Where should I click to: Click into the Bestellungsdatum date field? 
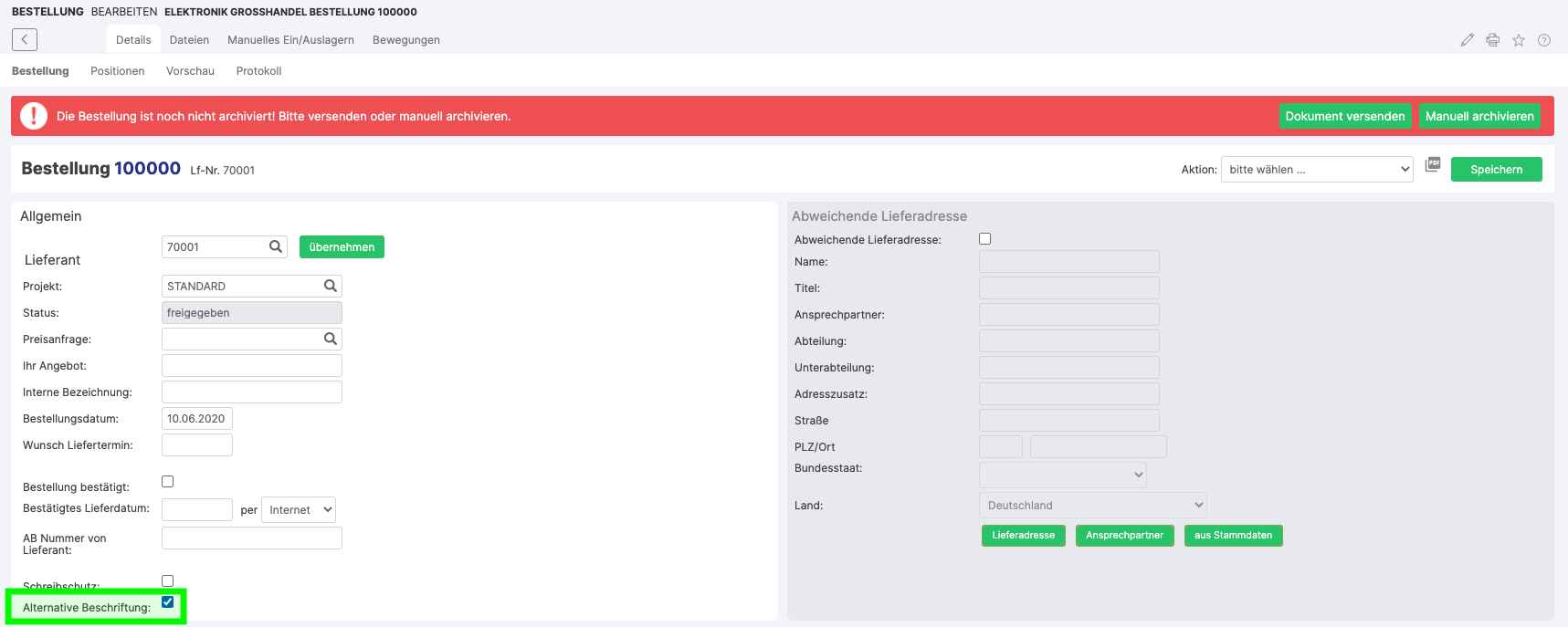click(196, 419)
